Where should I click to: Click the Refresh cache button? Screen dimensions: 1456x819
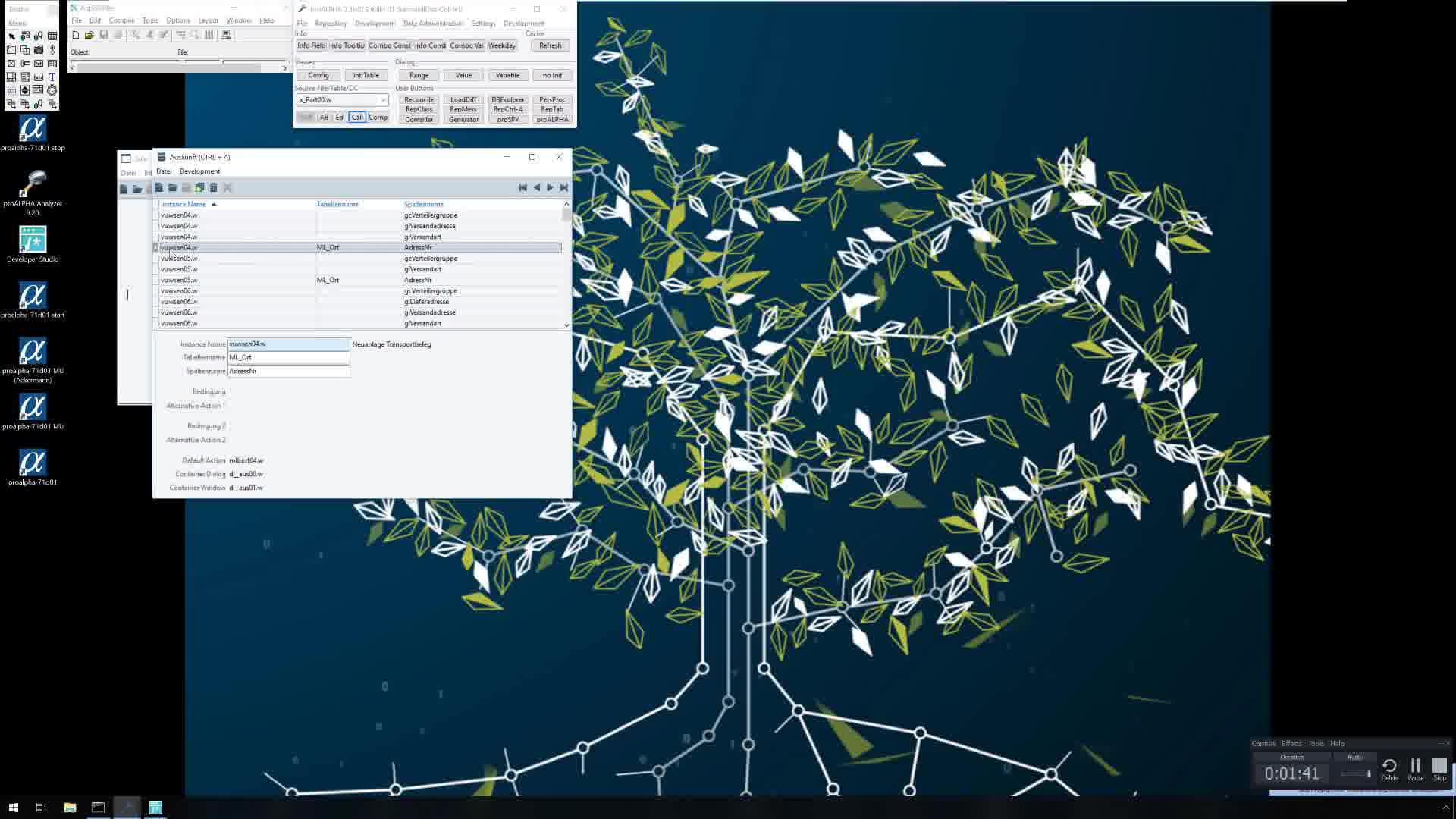pyautogui.click(x=551, y=45)
